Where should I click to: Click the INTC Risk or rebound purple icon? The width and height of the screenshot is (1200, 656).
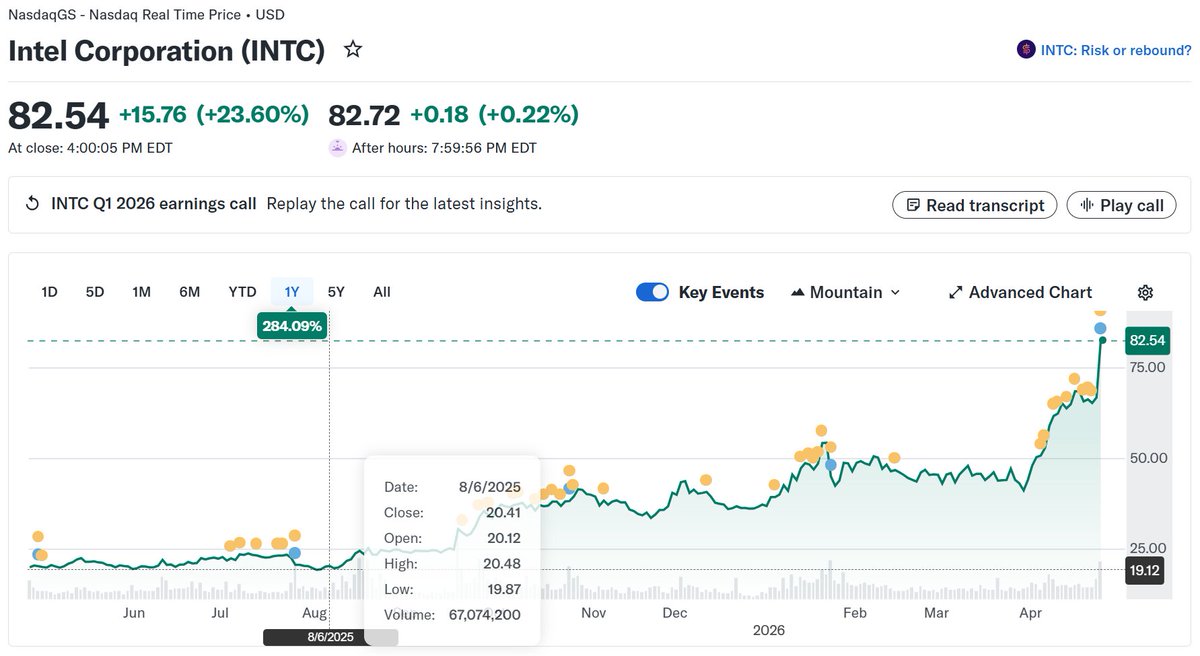1026,49
